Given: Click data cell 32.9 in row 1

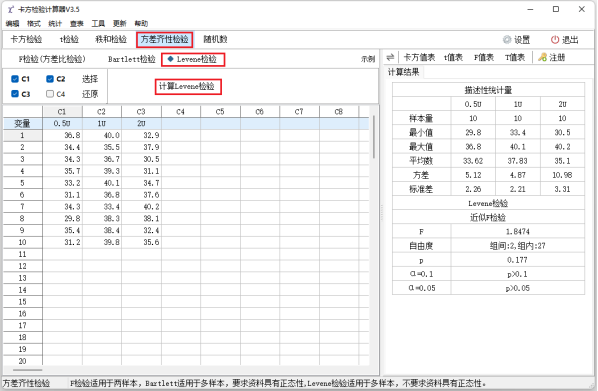Looking at the screenshot, I should pyautogui.click(x=141, y=135).
